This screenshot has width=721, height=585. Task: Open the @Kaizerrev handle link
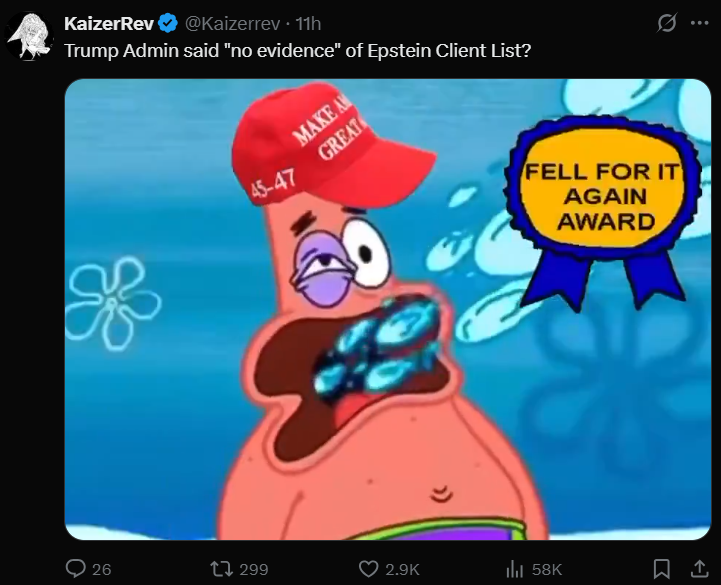[232, 23]
